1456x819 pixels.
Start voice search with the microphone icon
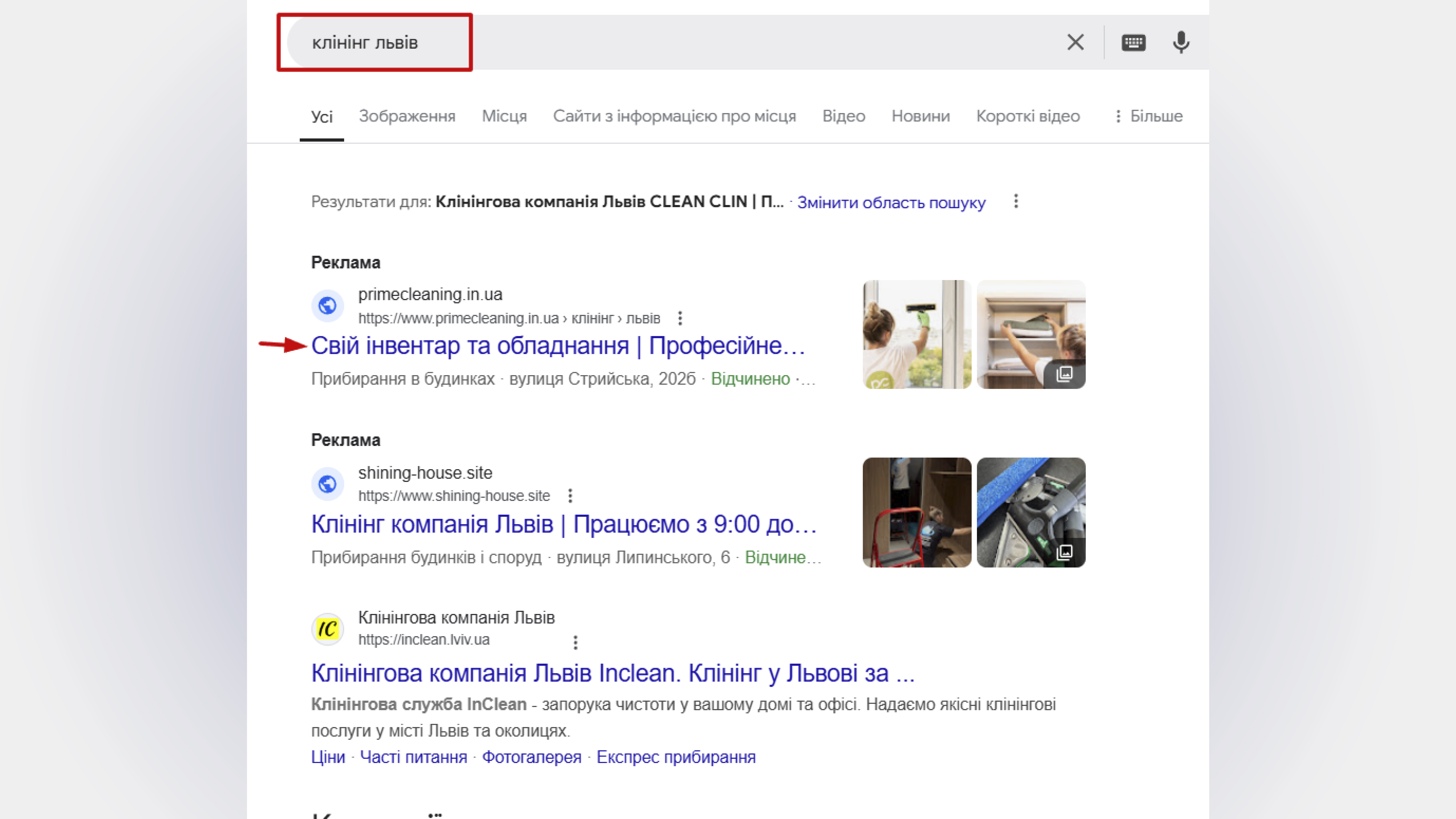coord(1181,42)
